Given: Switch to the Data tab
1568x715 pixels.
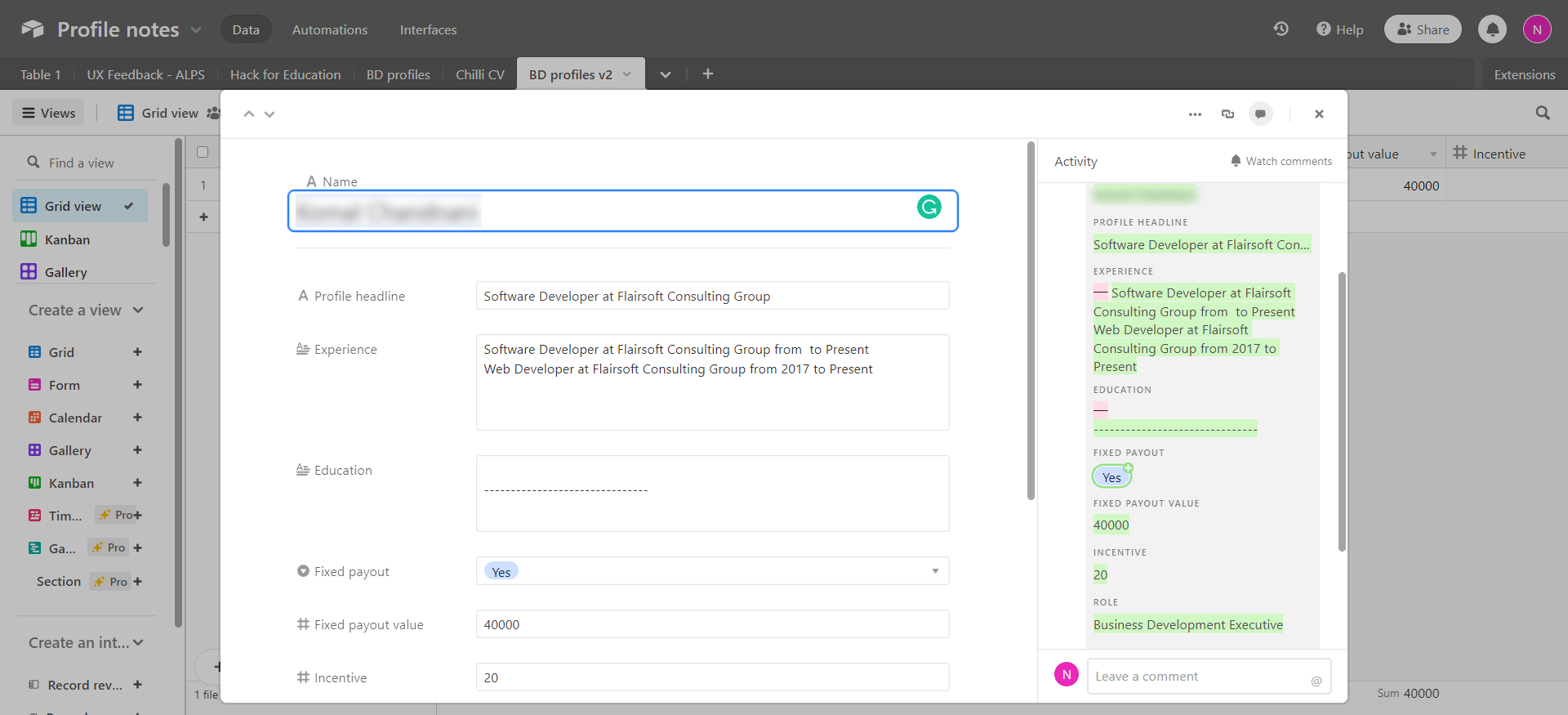Looking at the screenshot, I should tap(246, 29).
